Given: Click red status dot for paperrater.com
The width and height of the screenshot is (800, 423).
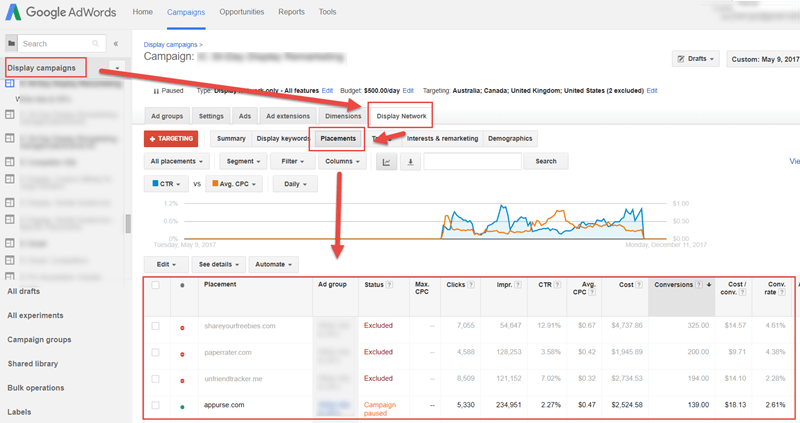Looking at the screenshot, I should point(182,354).
